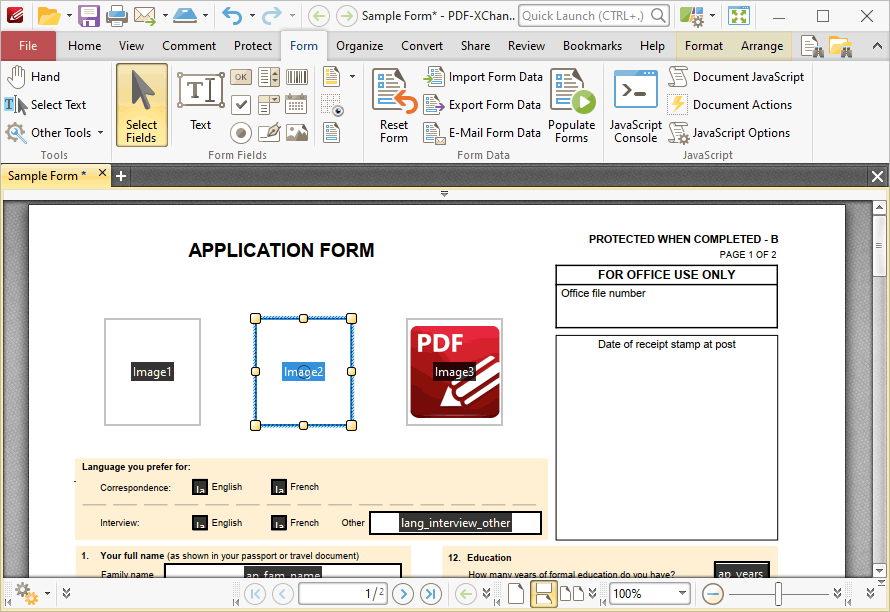Switch to the Arrange tab
This screenshot has height=612, width=890.
point(762,46)
